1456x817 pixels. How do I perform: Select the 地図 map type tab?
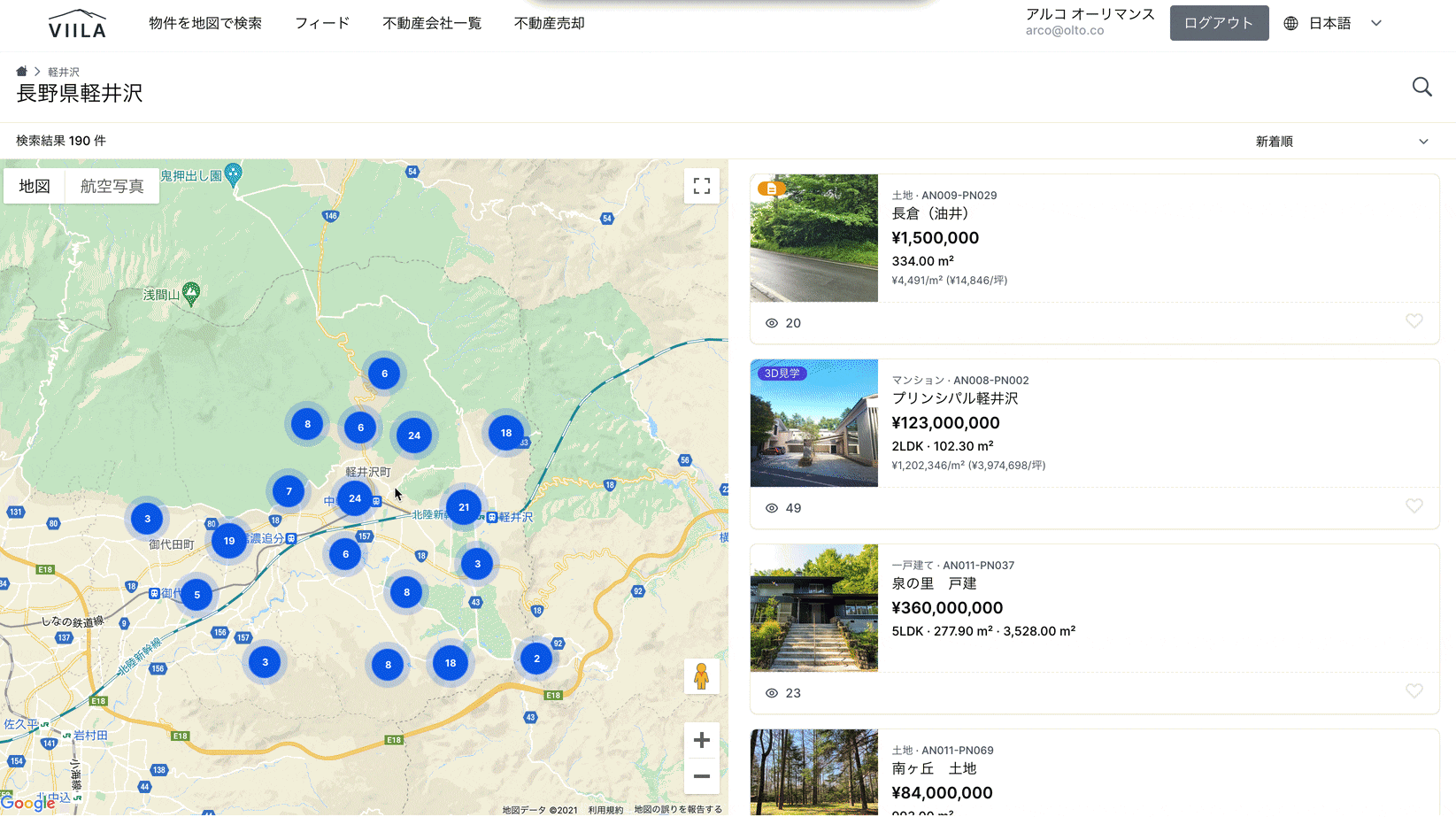coord(35,186)
